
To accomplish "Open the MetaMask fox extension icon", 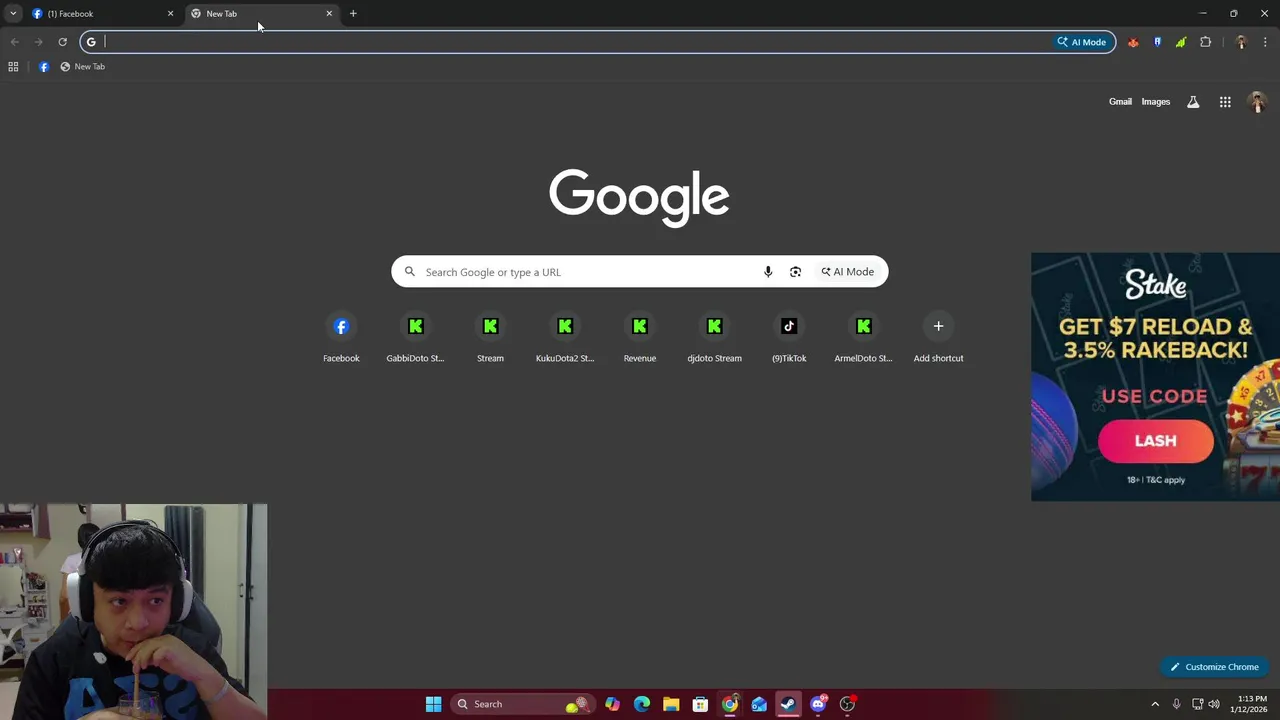I will pos(1133,42).
